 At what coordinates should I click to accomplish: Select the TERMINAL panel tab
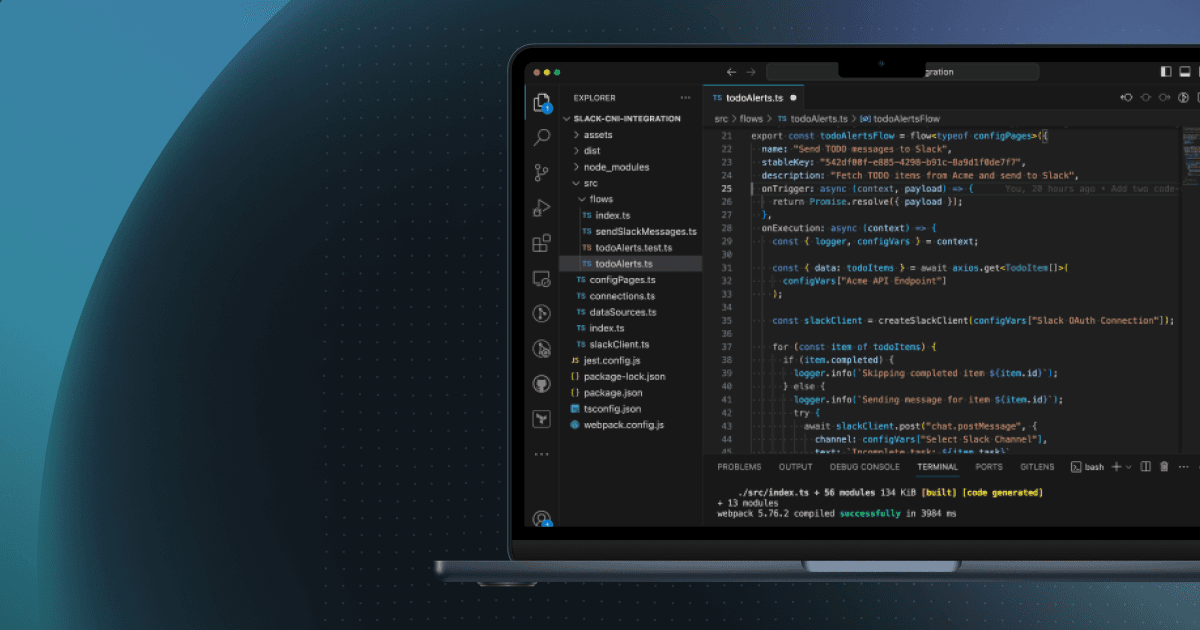point(937,467)
